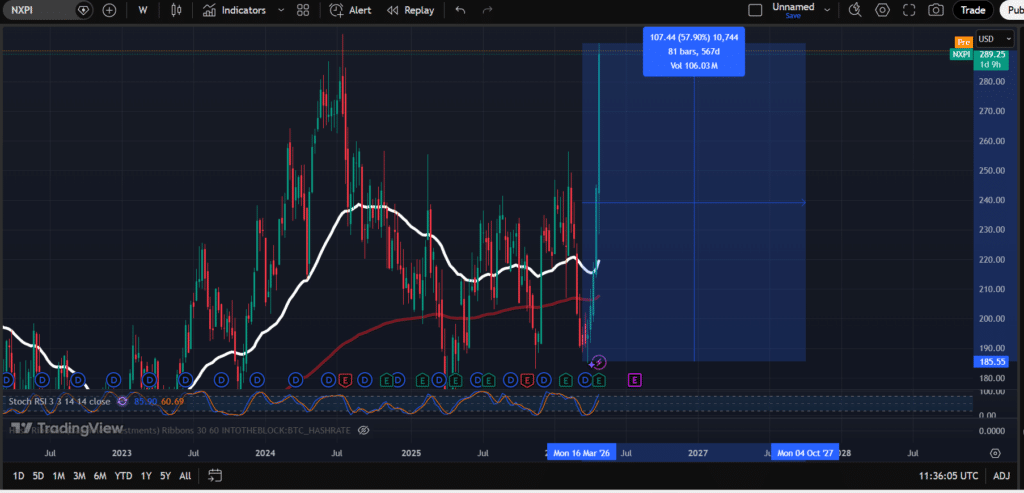
Task: Click the Trade button
Action: [x=972, y=10]
